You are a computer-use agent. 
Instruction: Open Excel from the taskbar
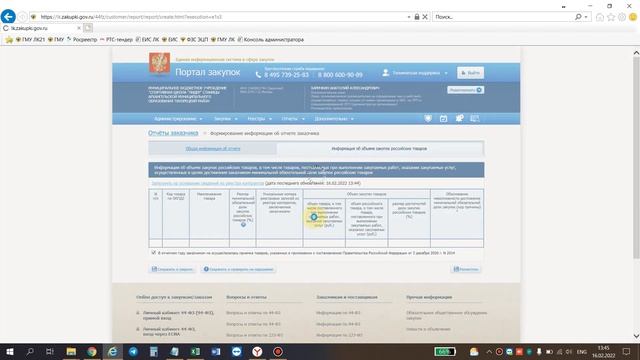(x=195, y=351)
